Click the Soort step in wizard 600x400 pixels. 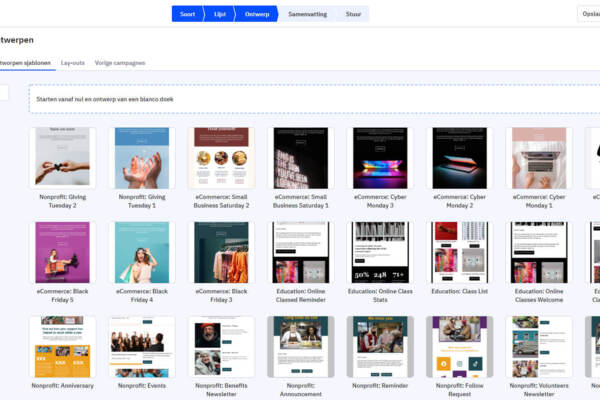(188, 14)
